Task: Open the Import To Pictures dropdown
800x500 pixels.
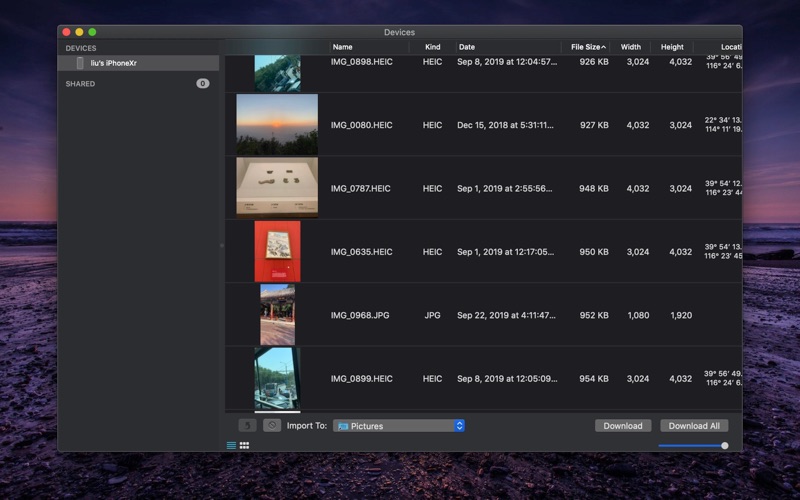Action: point(459,426)
